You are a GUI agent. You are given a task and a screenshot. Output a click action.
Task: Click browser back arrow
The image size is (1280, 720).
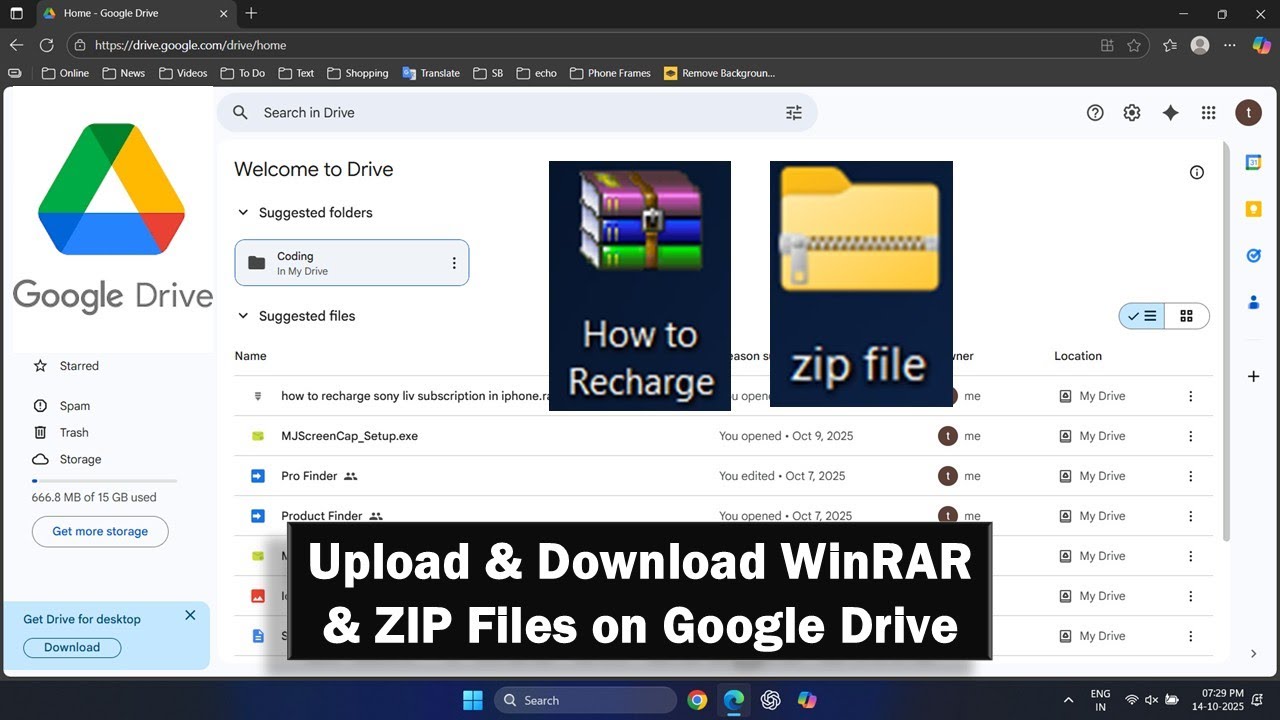(x=16, y=45)
